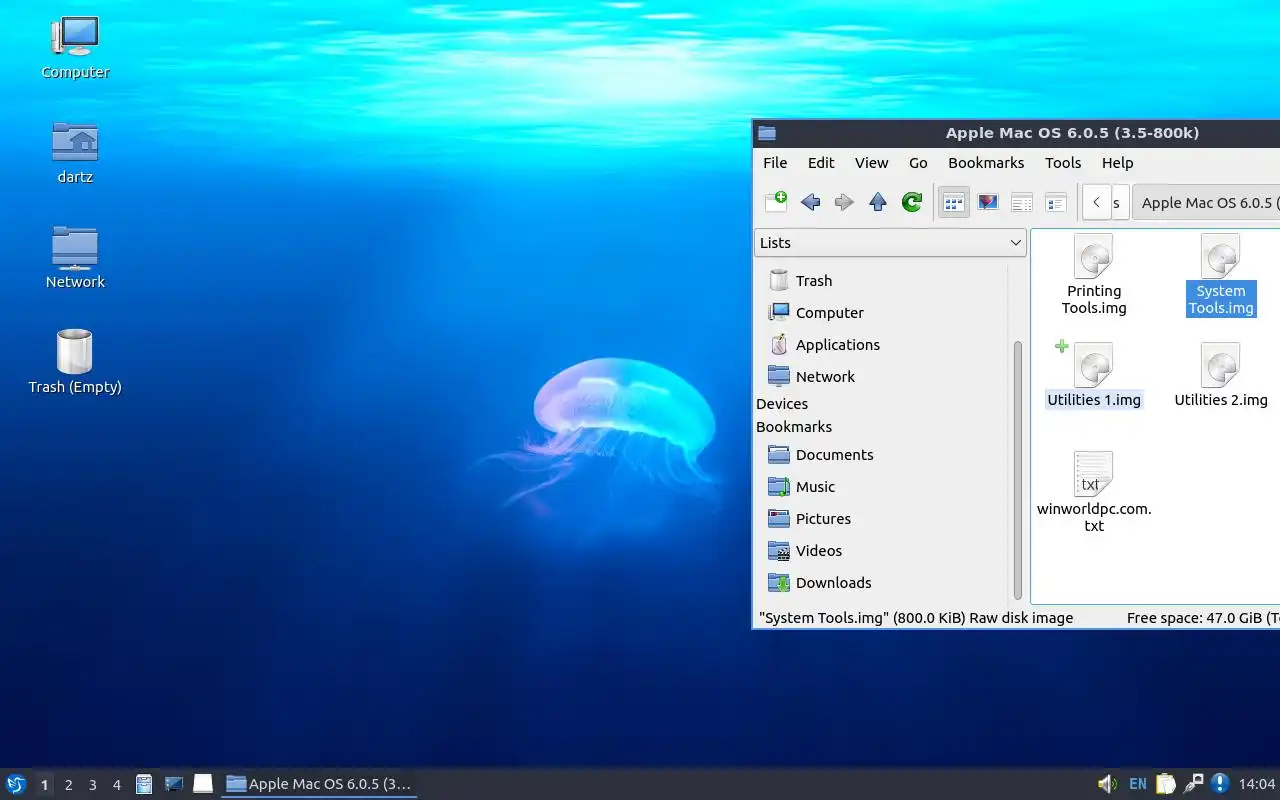Screen dimensions: 1280x800
Task: Reload the folder with the green refresh icon
Action: click(x=912, y=202)
